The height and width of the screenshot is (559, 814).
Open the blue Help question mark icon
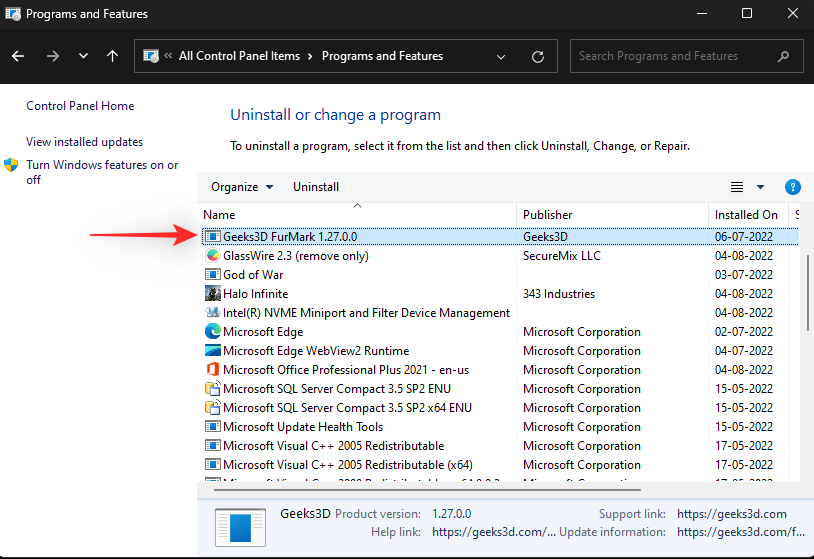[x=793, y=187]
